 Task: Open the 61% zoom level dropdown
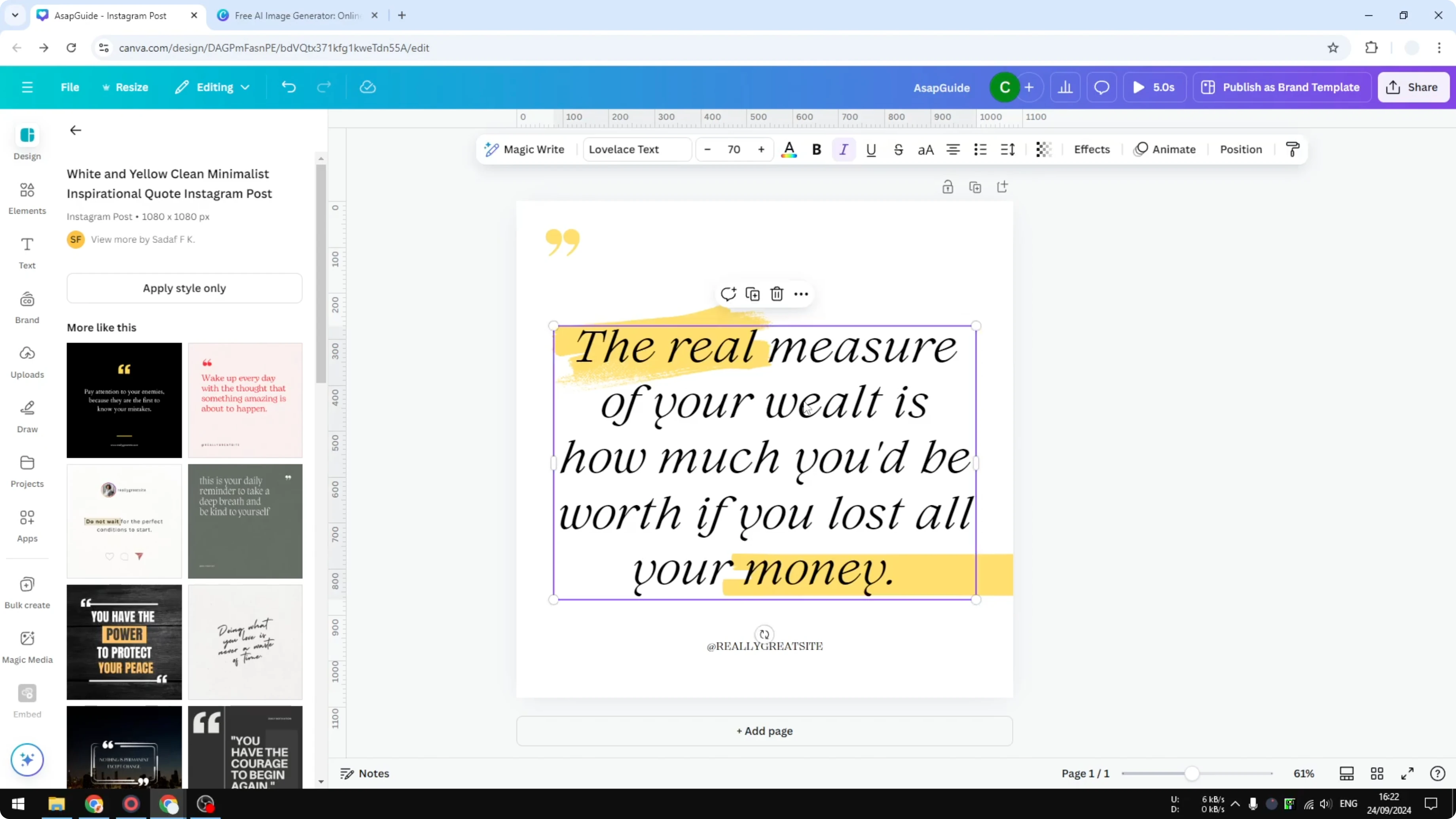coord(1304,774)
